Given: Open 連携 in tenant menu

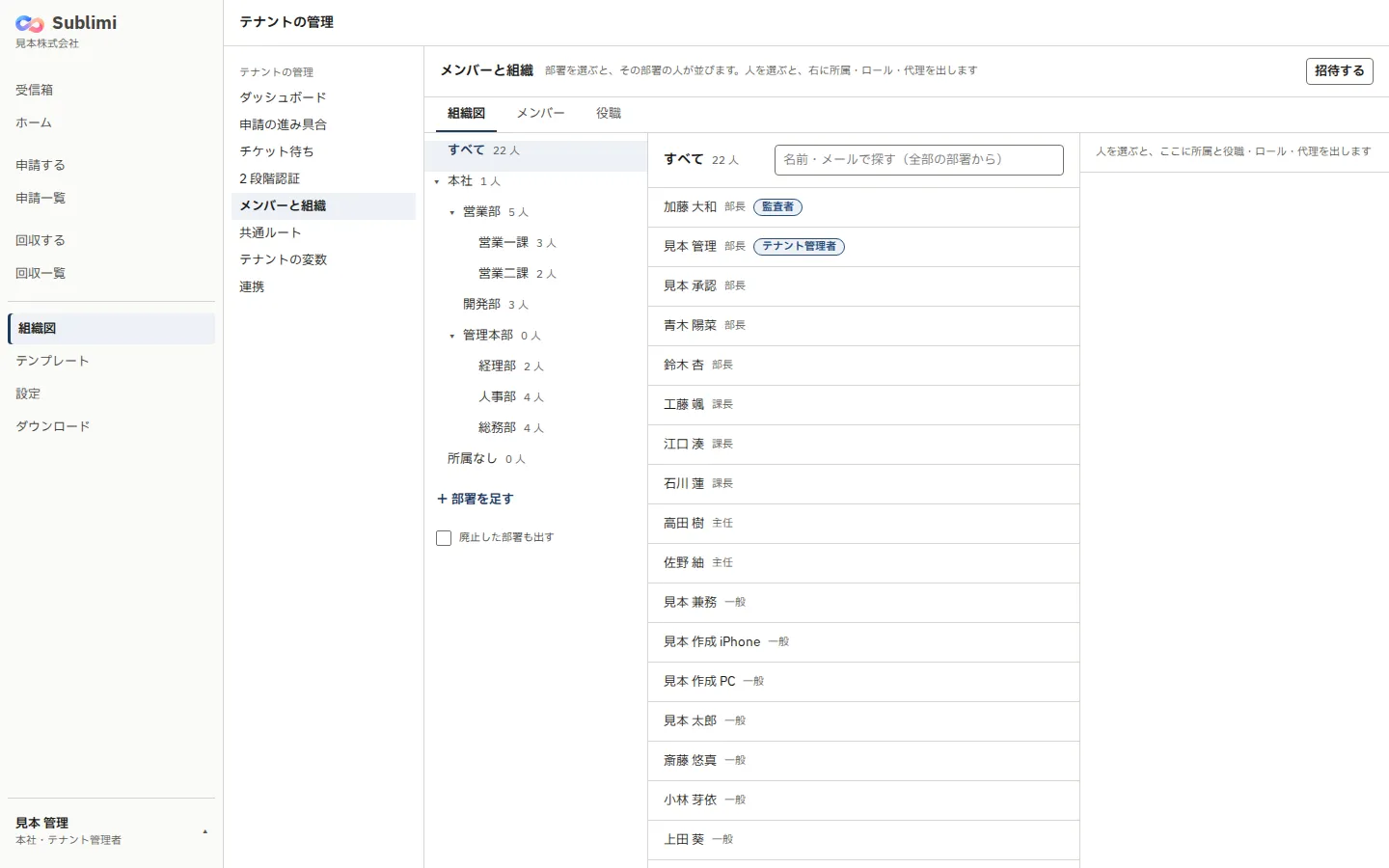Looking at the screenshot, I should 323,286.
